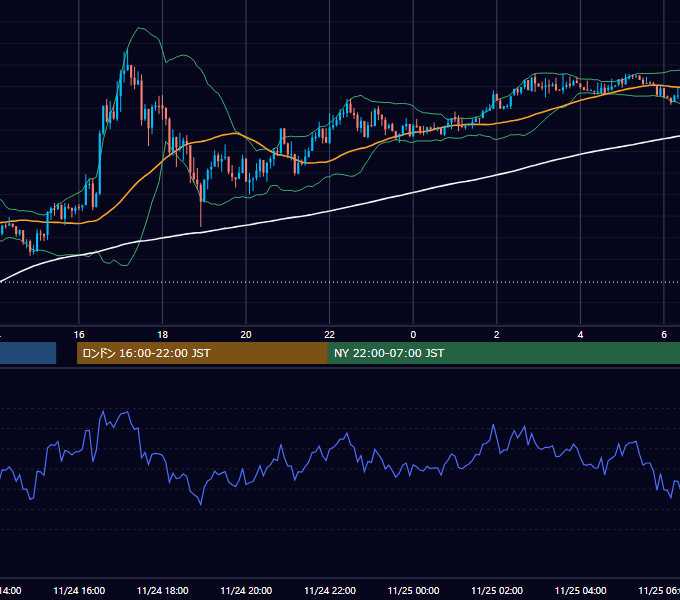This screenshot has height=600, width=680.
Task: Click hour label 16 on upper axis
Action: pyautogui.click(x=79, y=335)
